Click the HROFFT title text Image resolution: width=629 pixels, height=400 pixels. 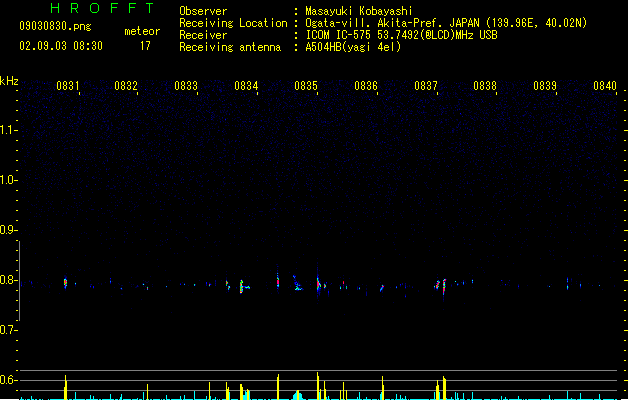tap(102, 8)
